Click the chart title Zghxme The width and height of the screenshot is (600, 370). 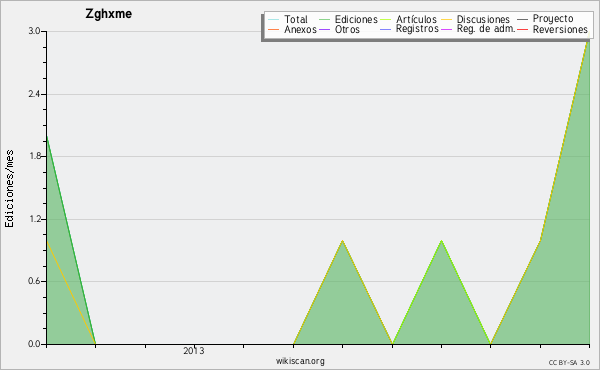(109, 14)
